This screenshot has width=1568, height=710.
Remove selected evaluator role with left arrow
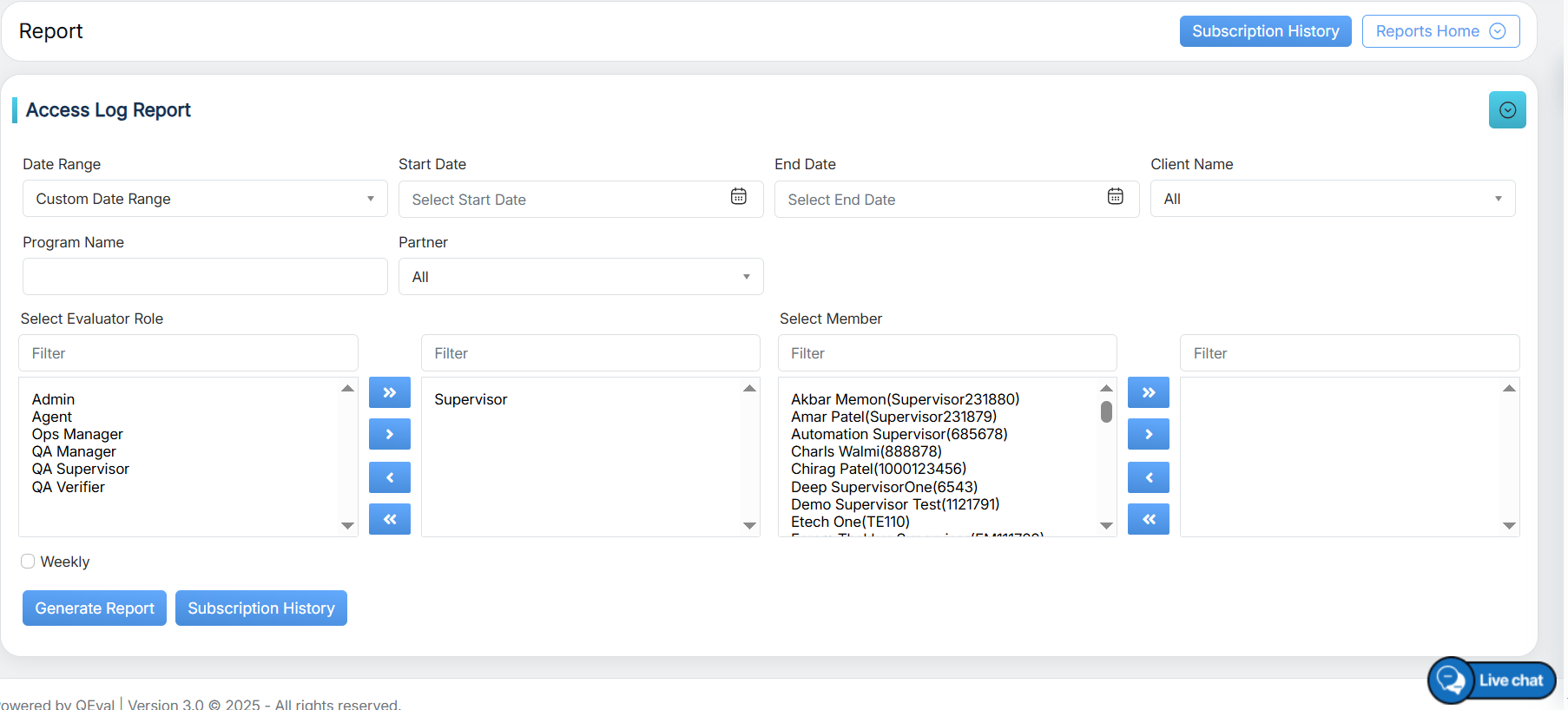click(x=389, y=477)
